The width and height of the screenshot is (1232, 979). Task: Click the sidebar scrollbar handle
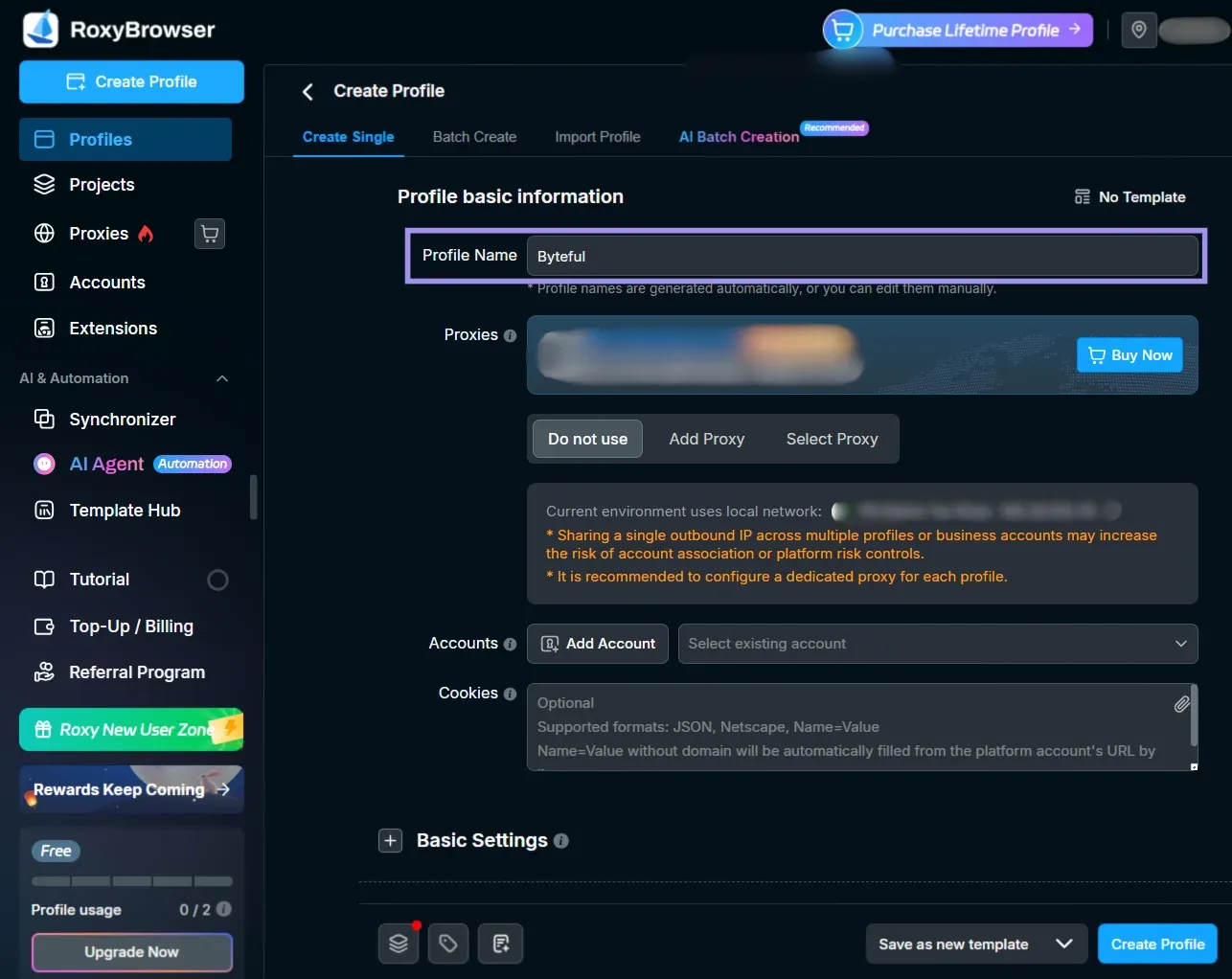[x=254, y=497]
